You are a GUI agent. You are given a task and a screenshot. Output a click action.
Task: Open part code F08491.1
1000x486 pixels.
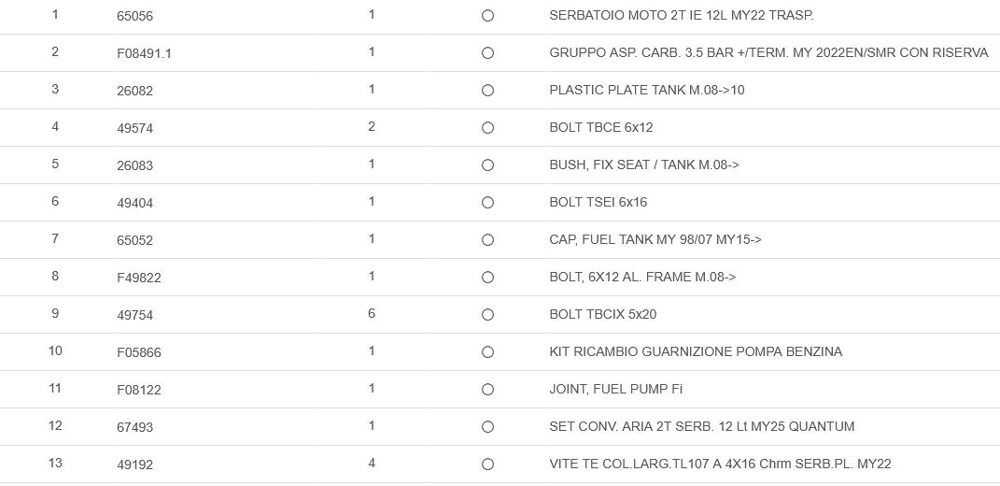point(144,53)
